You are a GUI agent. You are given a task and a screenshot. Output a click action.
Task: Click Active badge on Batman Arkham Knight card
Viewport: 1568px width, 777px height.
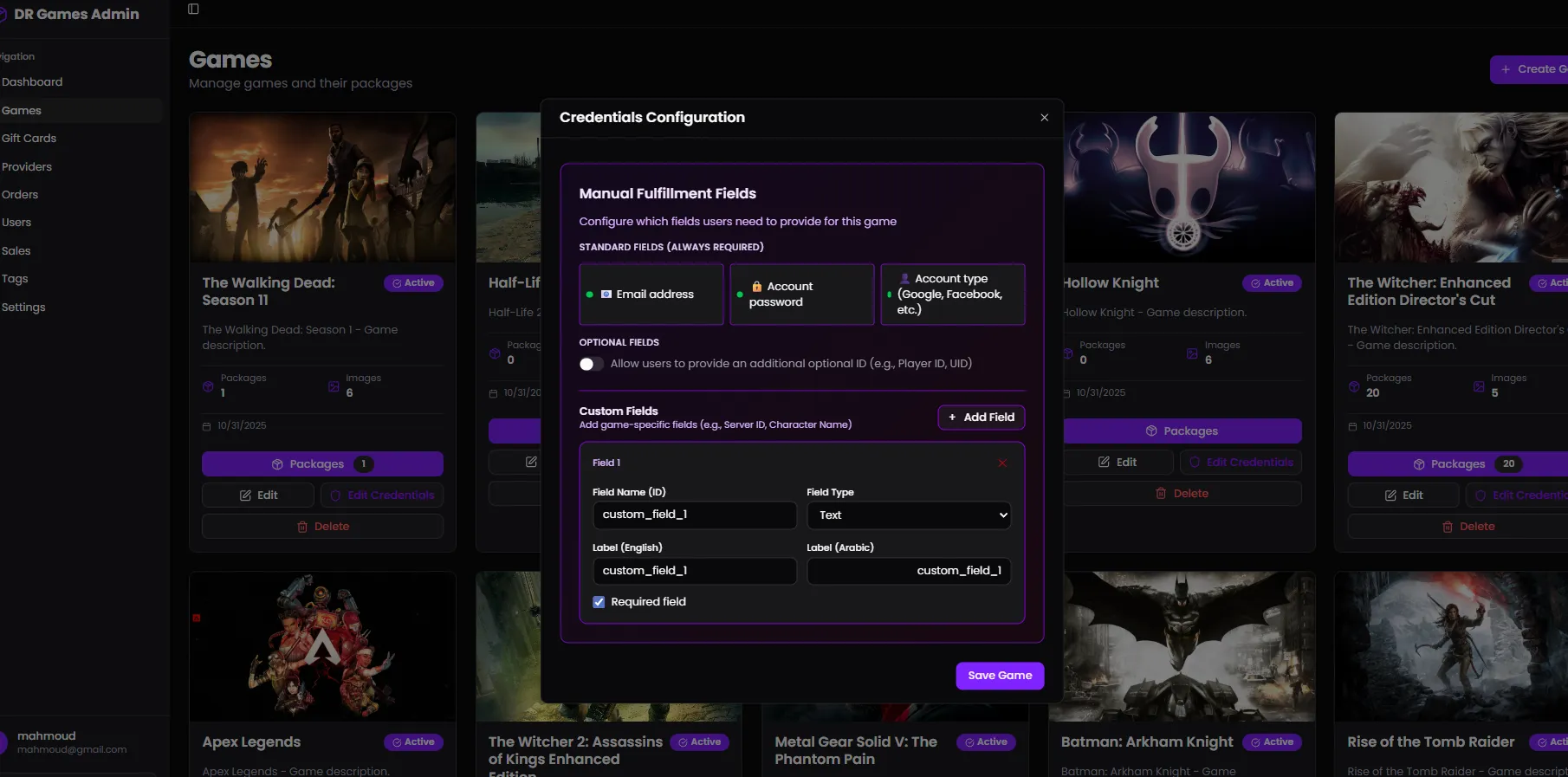1272,742
